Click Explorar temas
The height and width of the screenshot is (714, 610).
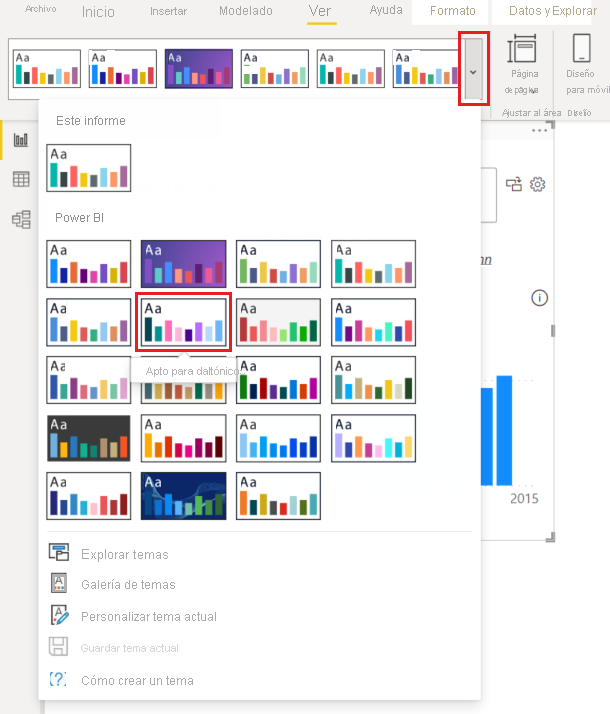point(125,554)
